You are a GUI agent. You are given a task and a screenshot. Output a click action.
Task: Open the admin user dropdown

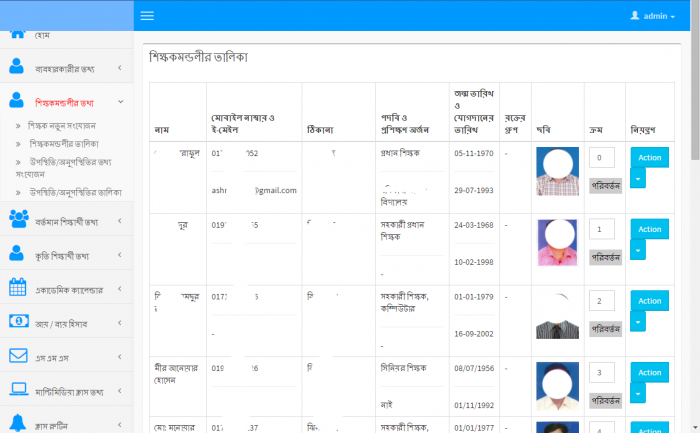pos(652,16)
